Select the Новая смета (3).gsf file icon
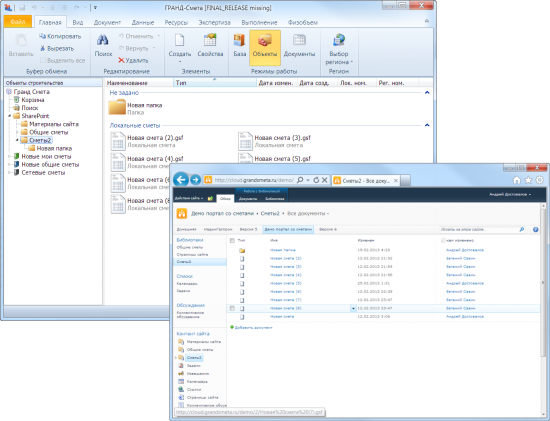 pos(245,141)
